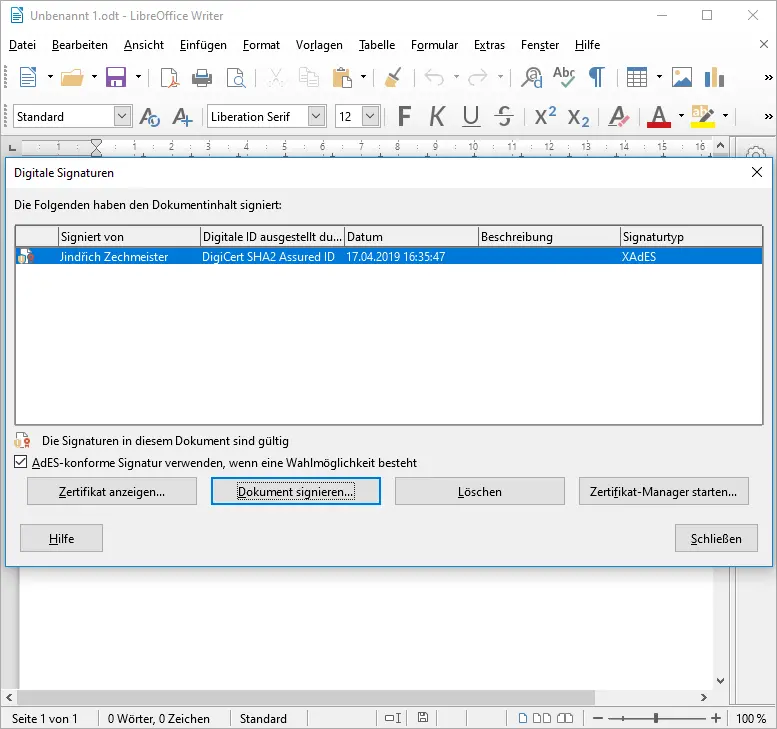Viewport: 777px width, 729px height.
Task: Apply yellow highlighting color swatch
Action: 703,117
